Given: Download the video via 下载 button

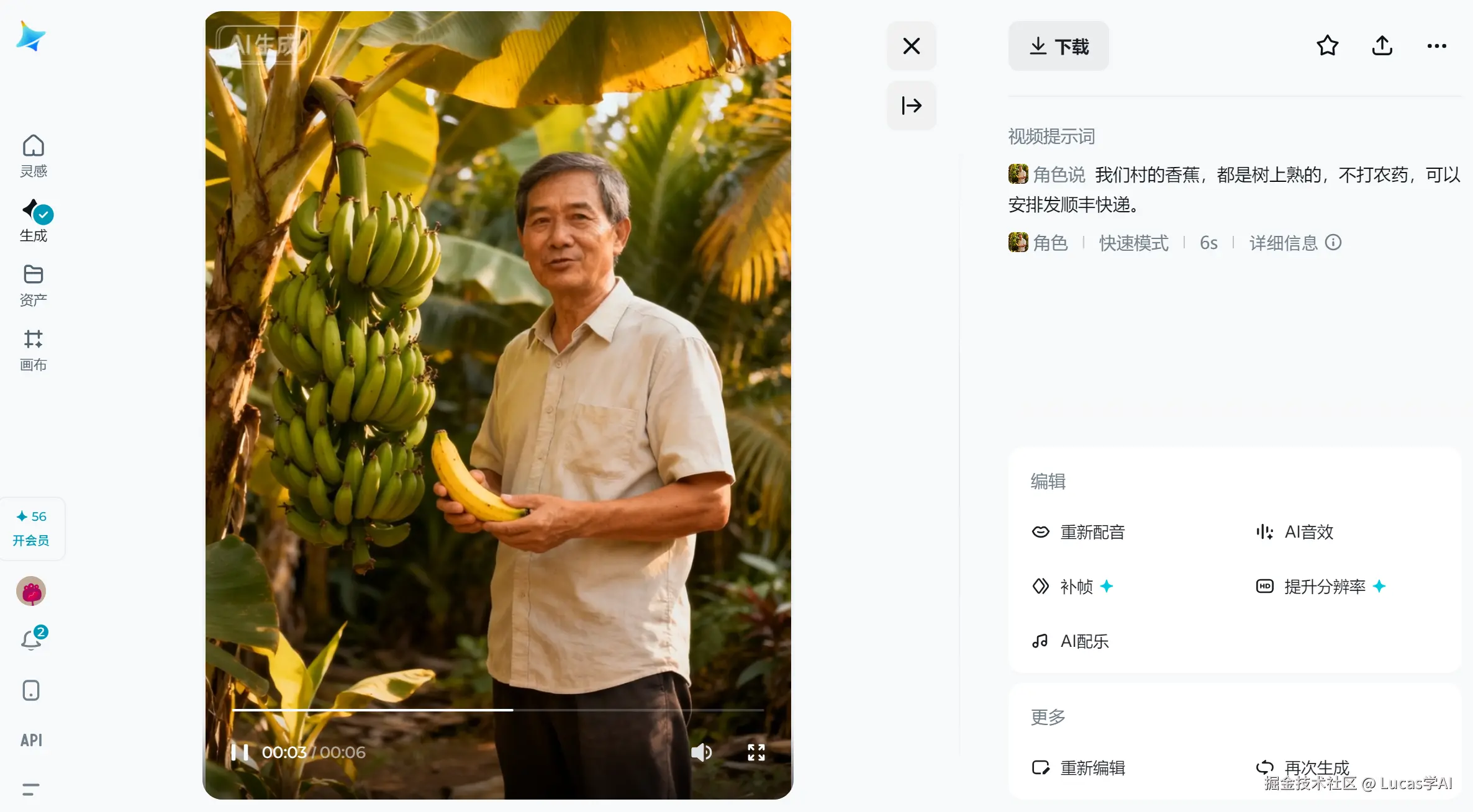Looking at the screenshot, I should [1059, 46].
